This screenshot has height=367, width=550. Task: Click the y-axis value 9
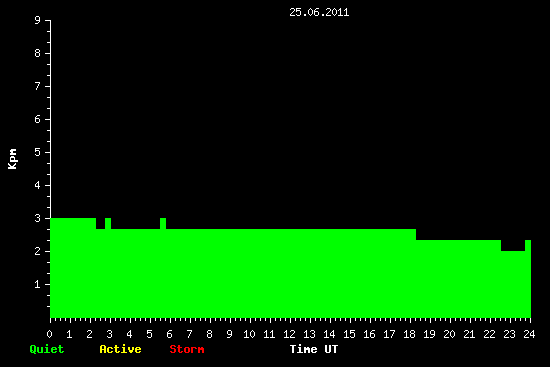(38, 20)
